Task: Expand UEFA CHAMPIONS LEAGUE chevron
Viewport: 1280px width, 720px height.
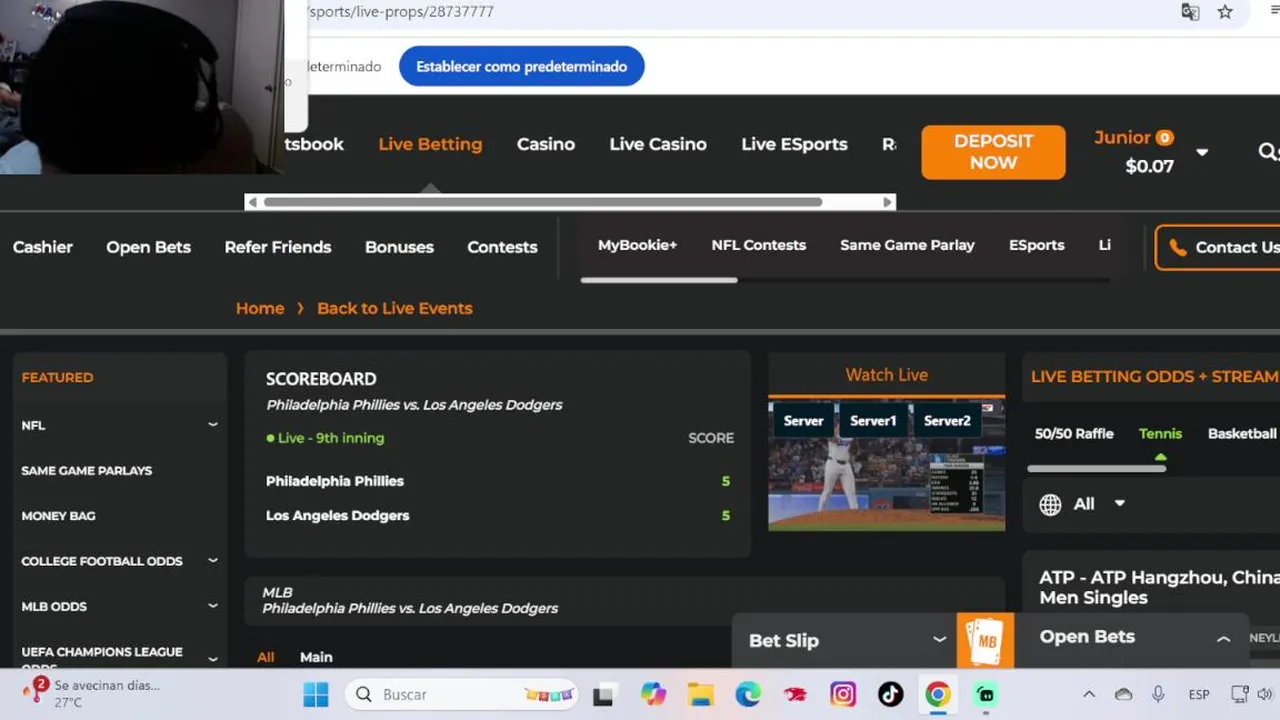Action: pyautogui.click(x=213, y=659)
